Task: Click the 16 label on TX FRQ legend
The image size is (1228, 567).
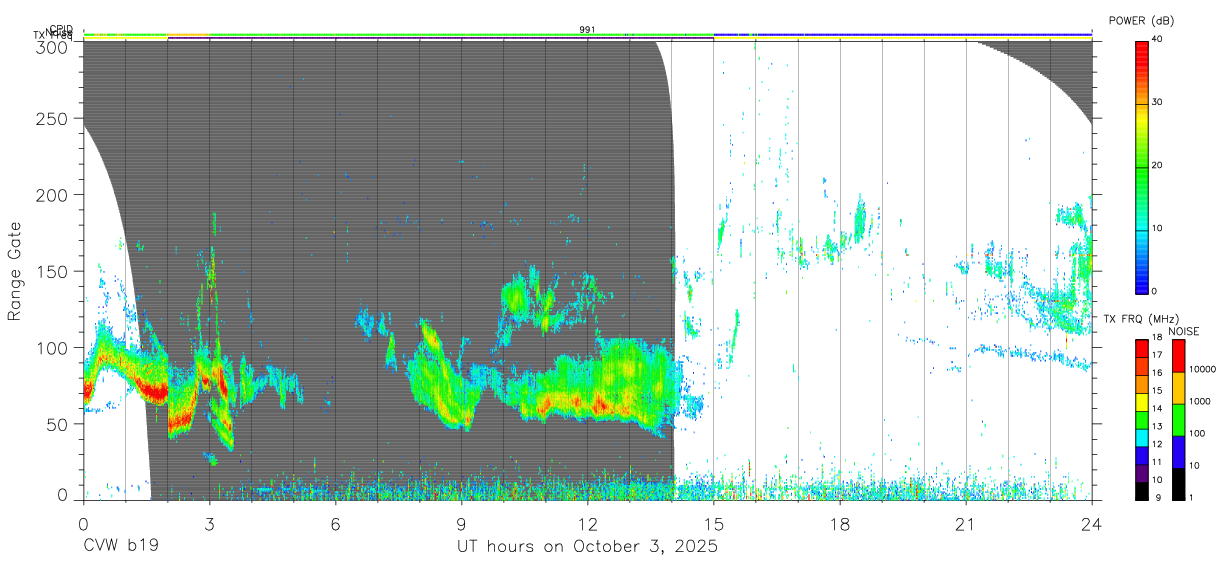Action: click(x=1157, y=373)
